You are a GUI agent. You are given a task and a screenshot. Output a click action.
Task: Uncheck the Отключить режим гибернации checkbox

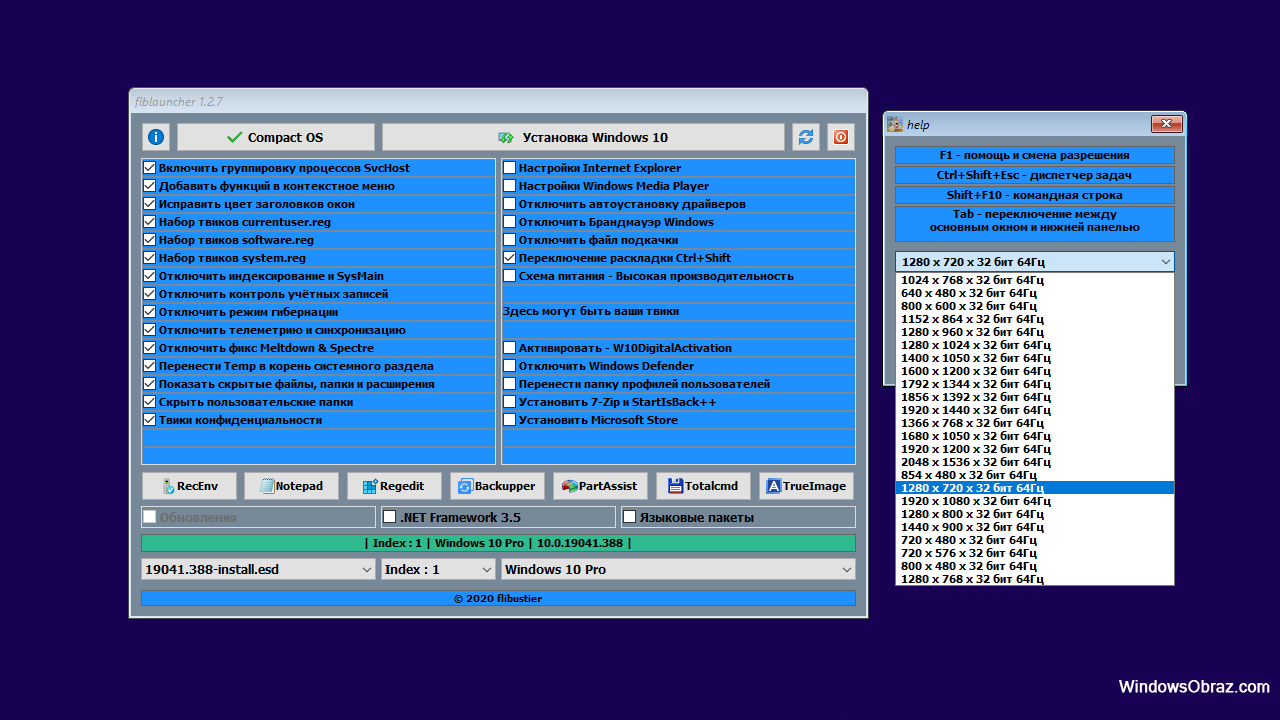coord(150,312)
